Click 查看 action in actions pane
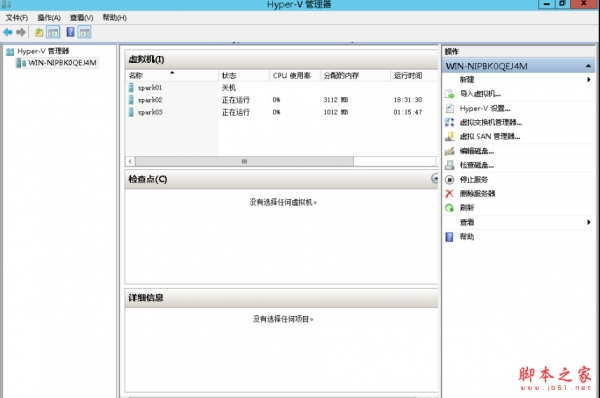 467,222
